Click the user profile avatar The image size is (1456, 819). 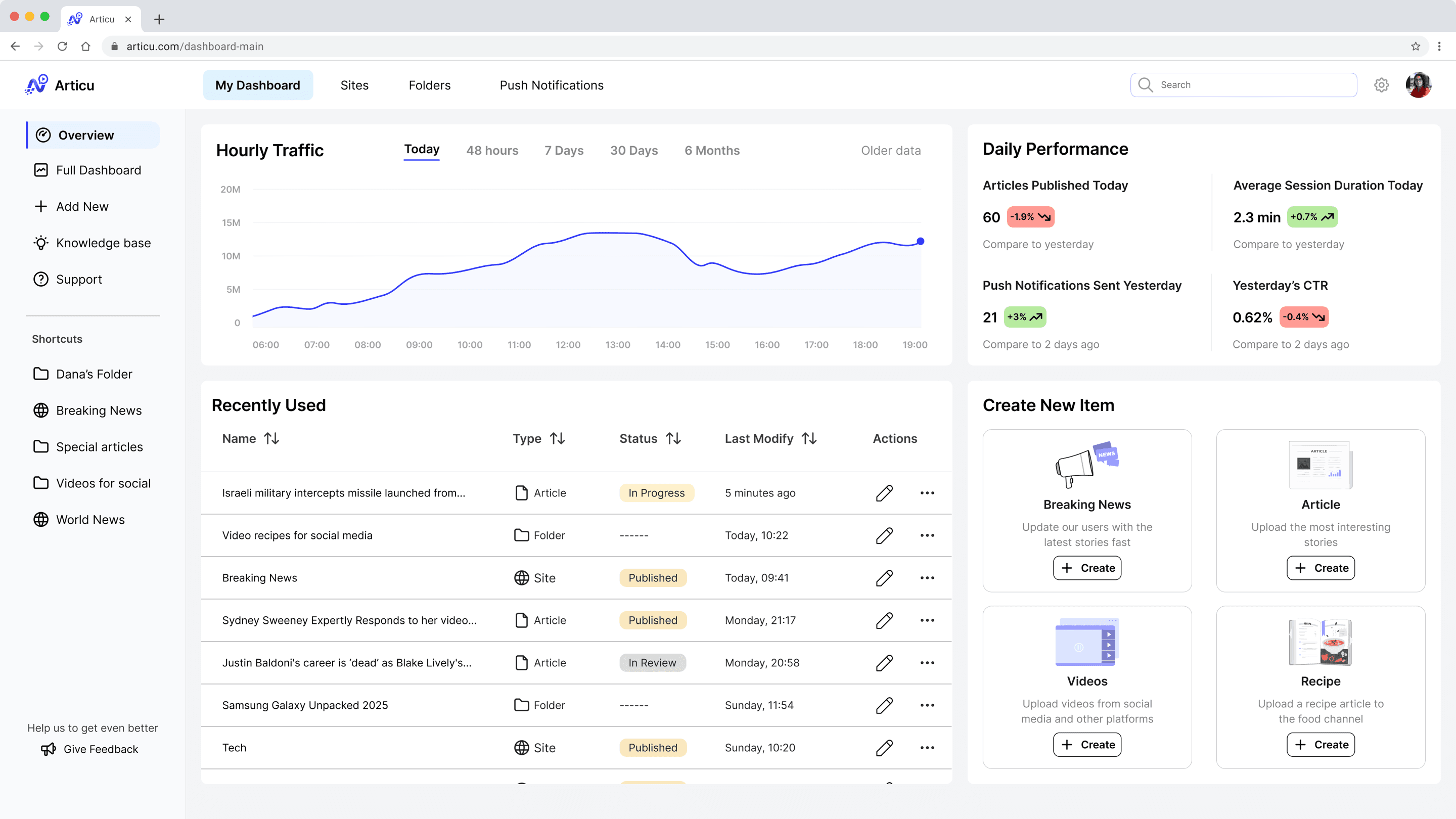tap(1418, 85)
